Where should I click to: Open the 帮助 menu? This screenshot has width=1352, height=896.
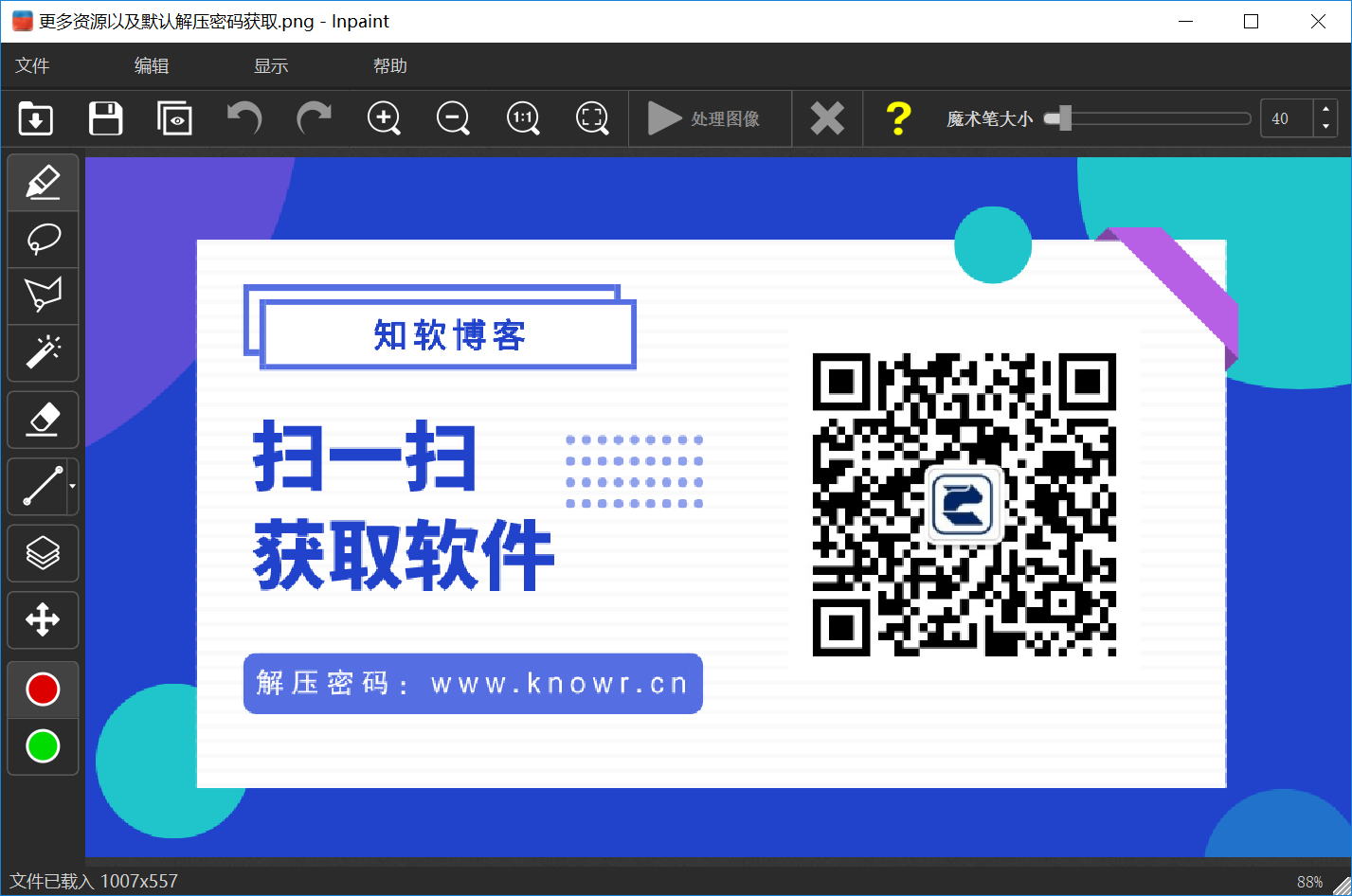tap(390, 65)
